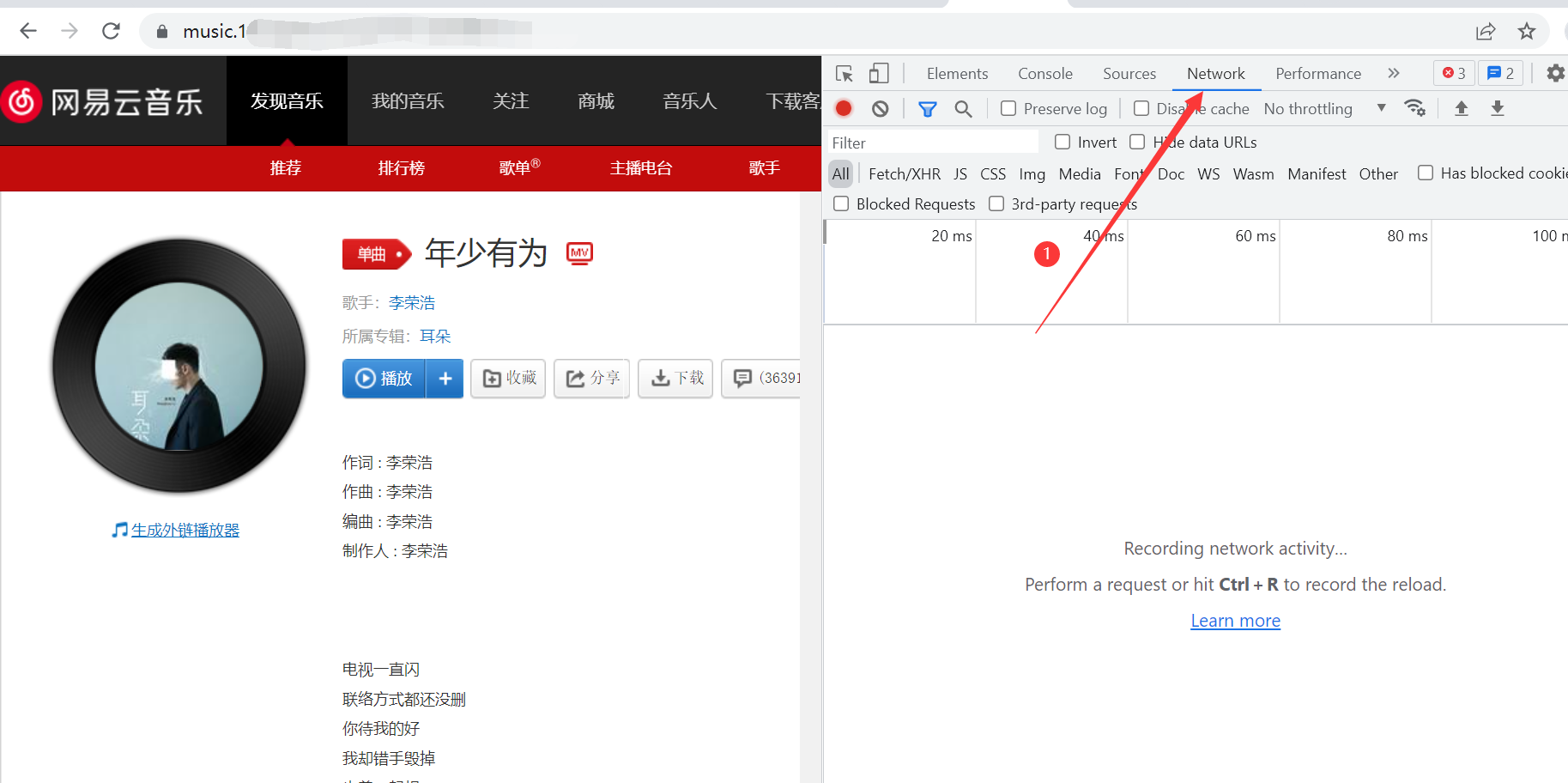Image resolution: width=1568 pixels, height=783 pixels.
Task: Open the errors count badge showing 3
Action: point(1454,74)
